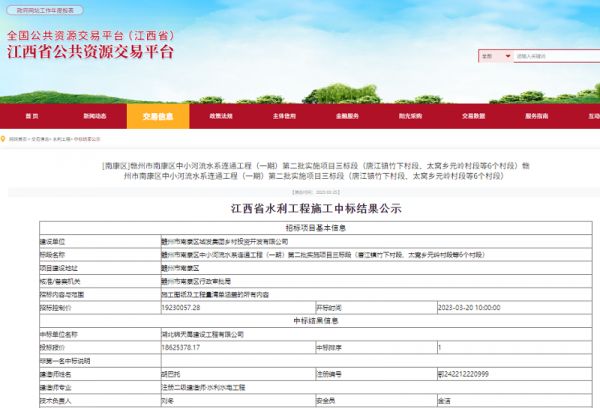Click the breadcrumb location pin icon

(x=5, y=140)
